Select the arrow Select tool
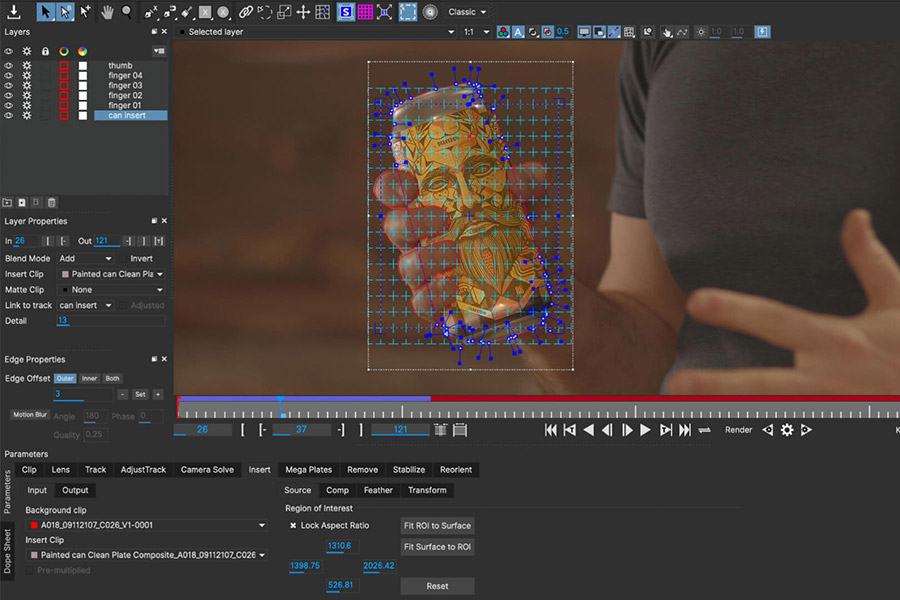Viewport: 900px width, 600px height. [46, 12]
